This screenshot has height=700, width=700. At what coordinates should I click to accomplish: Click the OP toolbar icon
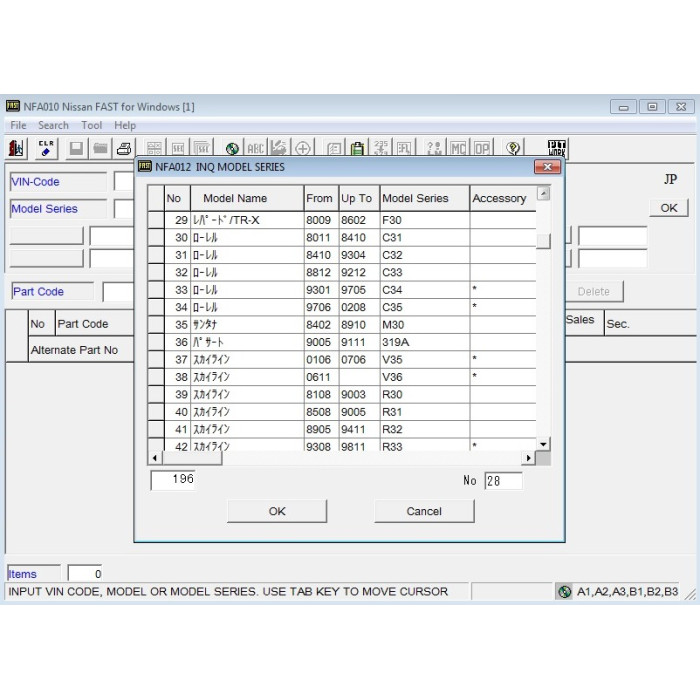tap(482, 148)
